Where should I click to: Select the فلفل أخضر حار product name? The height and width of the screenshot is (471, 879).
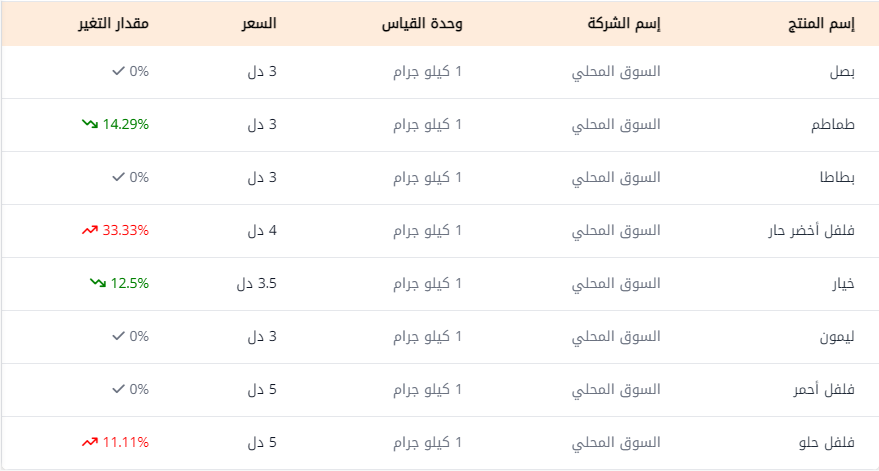tap(811, 230)
